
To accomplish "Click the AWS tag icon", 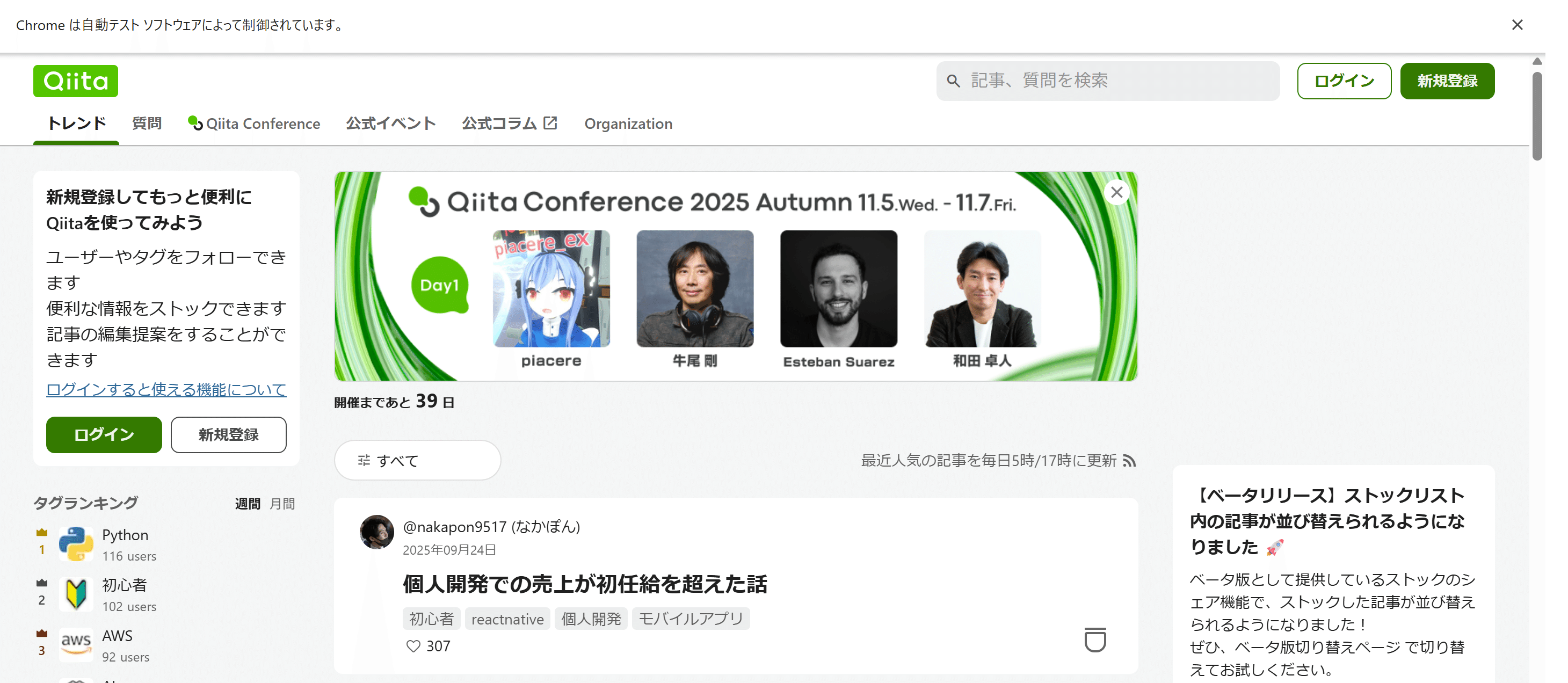I will (76, 645).
